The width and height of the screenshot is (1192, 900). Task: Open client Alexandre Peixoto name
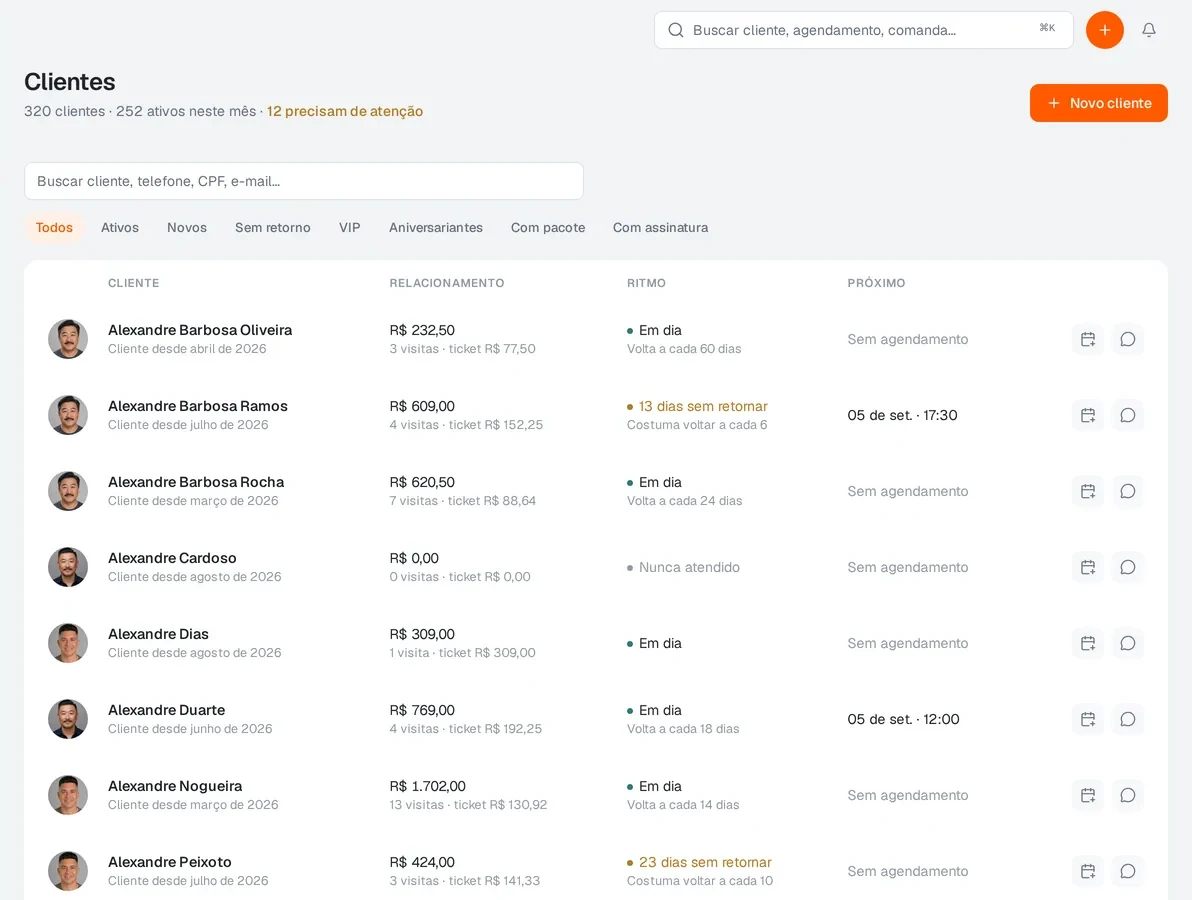pyautogui.click(x=170, y=862)
